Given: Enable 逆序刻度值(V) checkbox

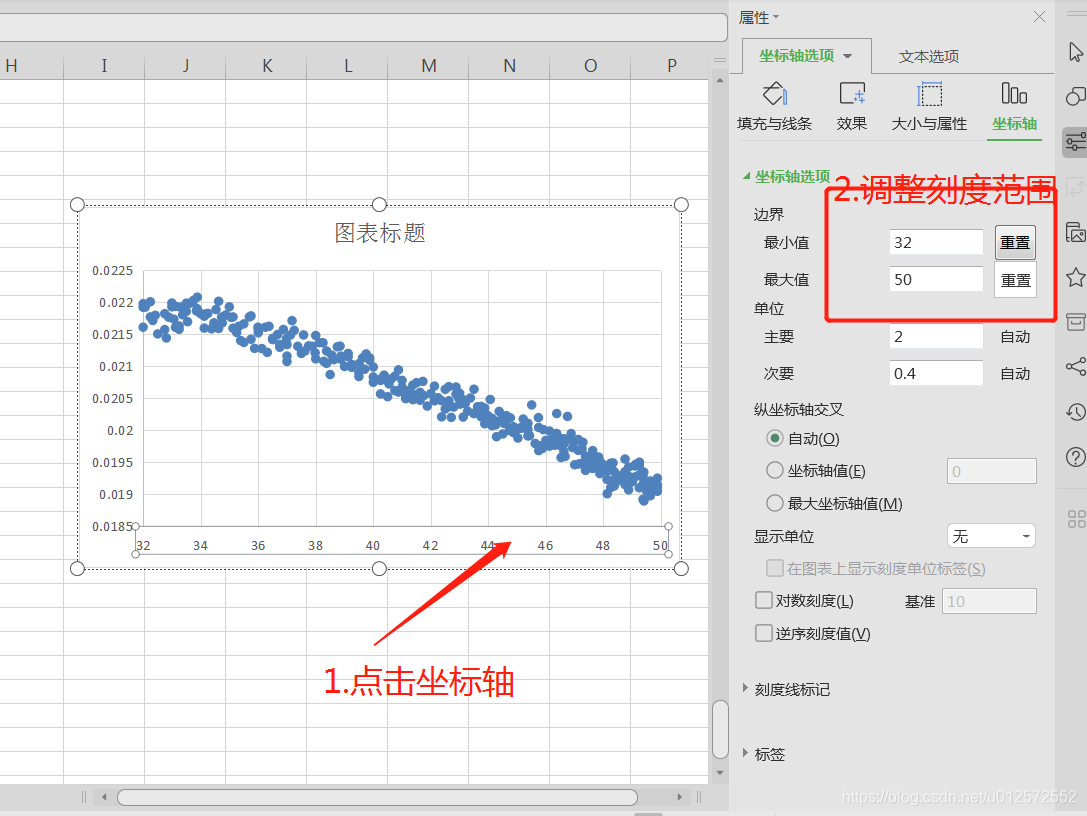Looking at the screenshot, I should 763,632.
